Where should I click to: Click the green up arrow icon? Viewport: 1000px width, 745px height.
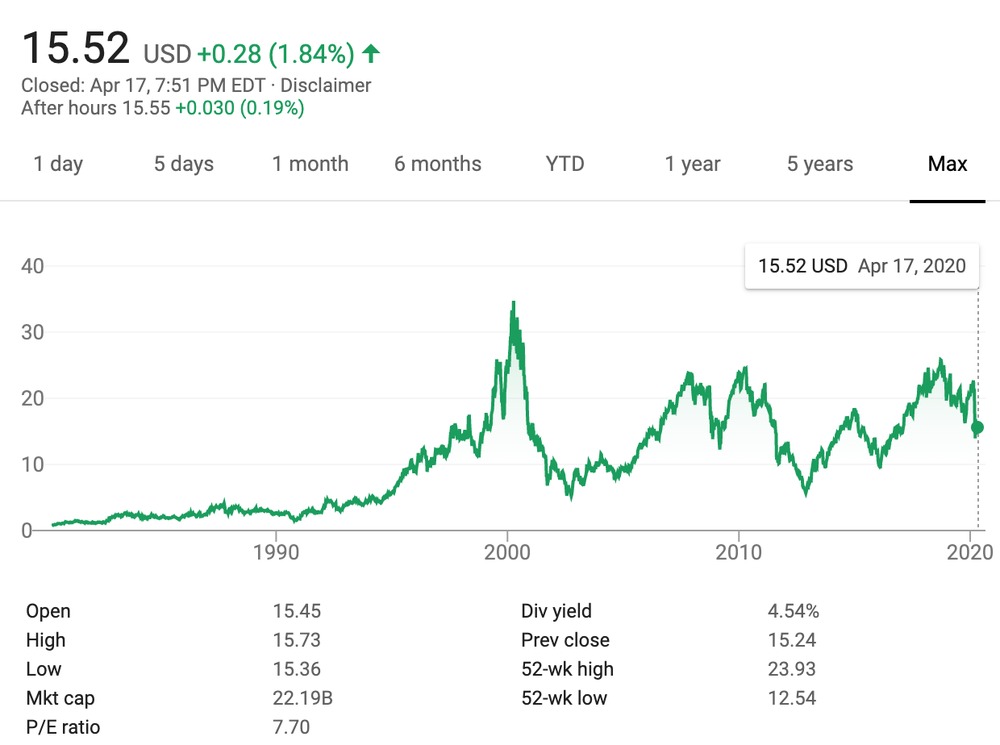click(371, 53)
